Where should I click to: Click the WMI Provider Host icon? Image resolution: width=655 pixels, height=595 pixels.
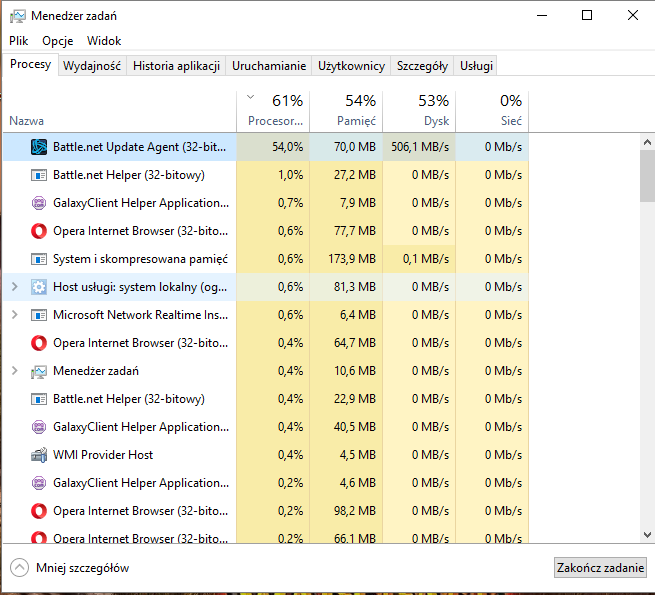pyautogui.click(x=39, y=455)
